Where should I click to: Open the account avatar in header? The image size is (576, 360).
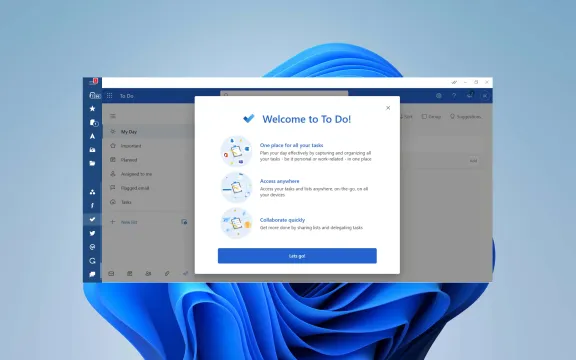click(485, 96)
